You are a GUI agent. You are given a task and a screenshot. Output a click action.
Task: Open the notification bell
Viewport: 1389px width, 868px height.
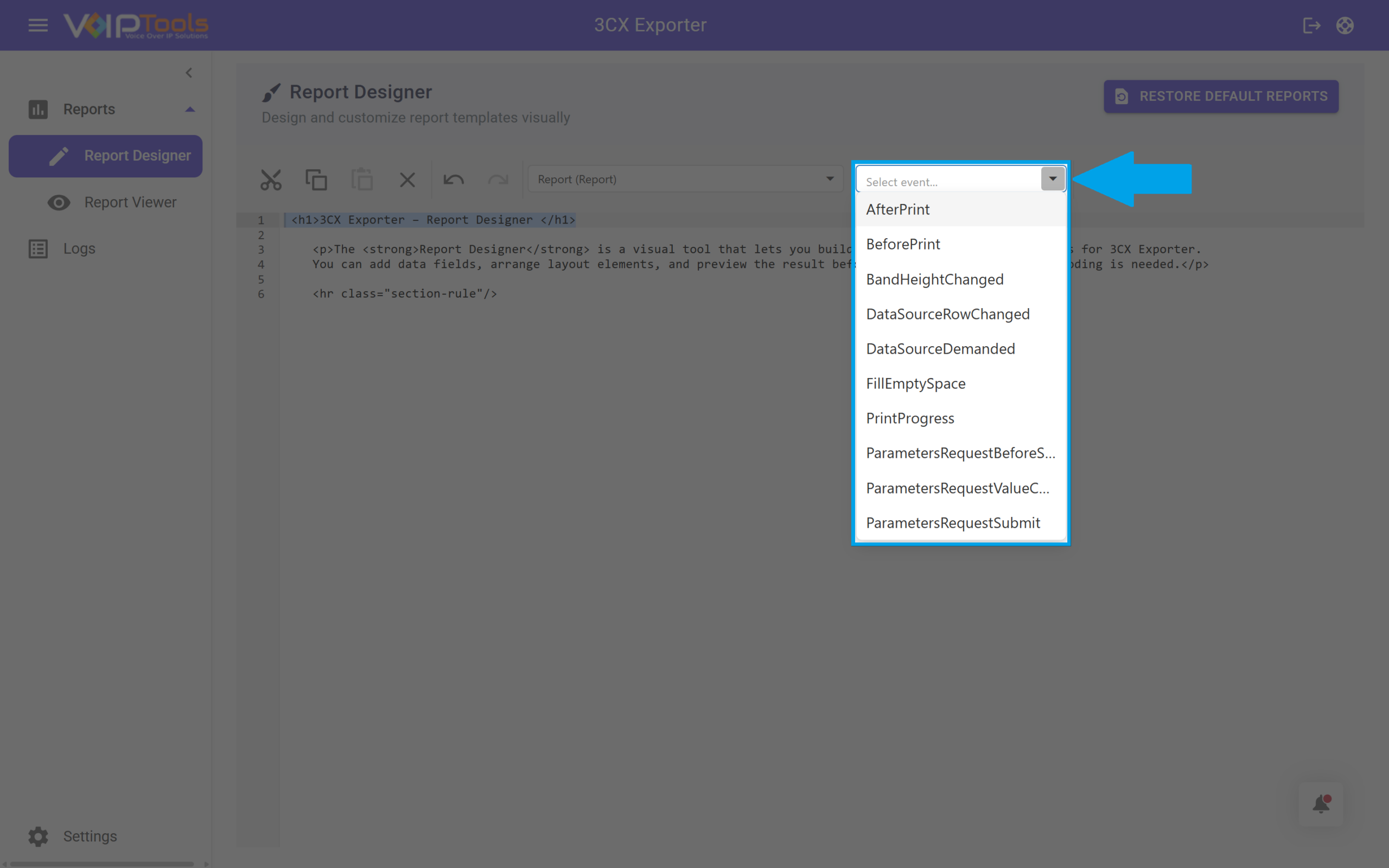tap(1321, 805)
